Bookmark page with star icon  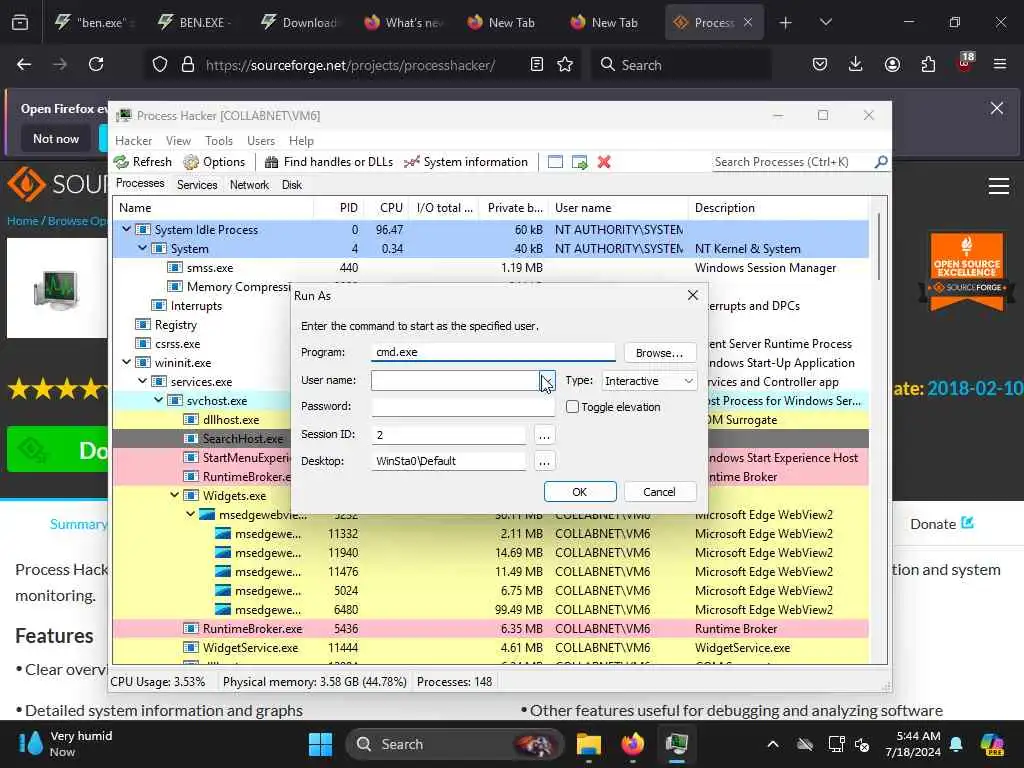click(x=565, y=64)
